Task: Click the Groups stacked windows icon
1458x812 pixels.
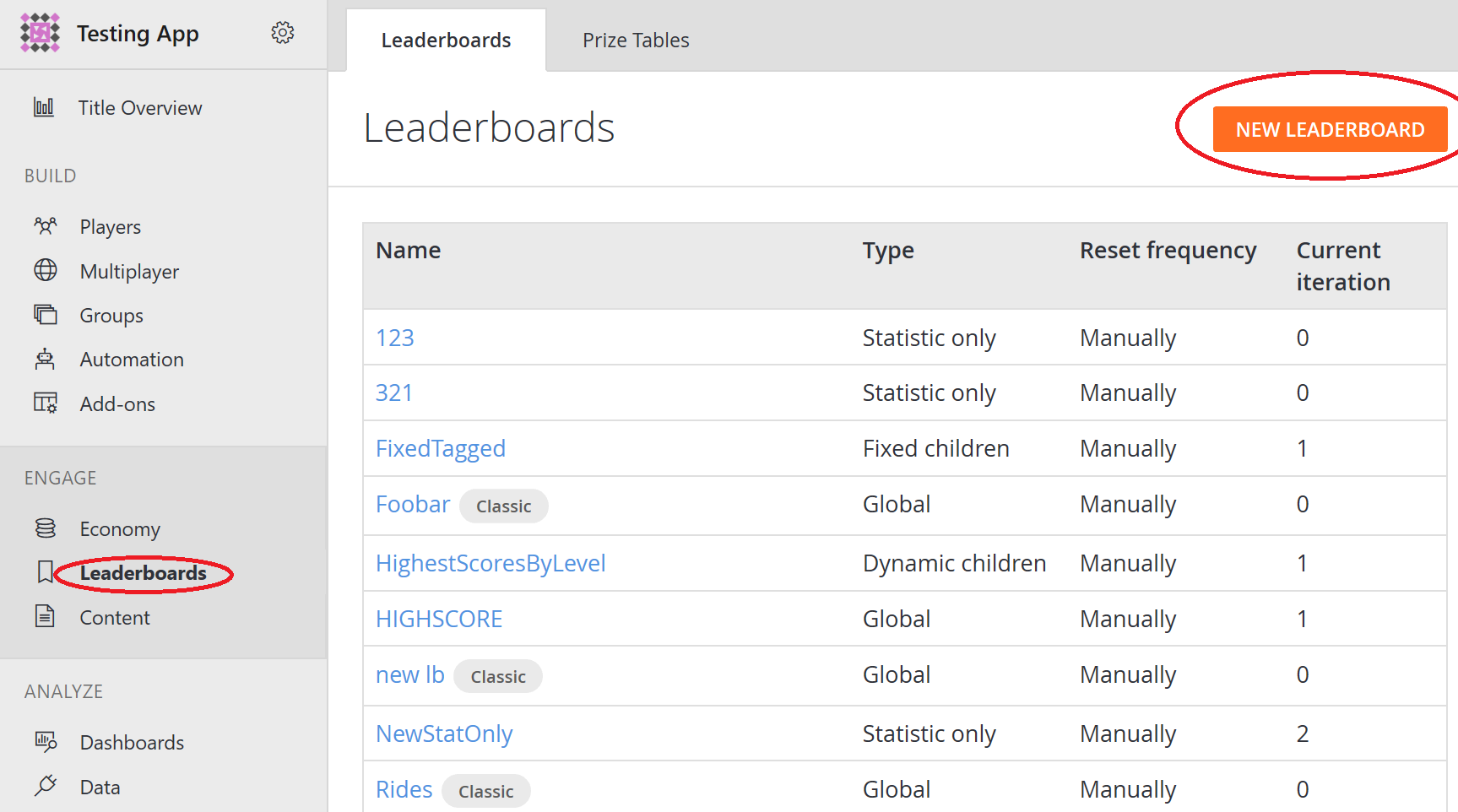Action: click(46, 315)
